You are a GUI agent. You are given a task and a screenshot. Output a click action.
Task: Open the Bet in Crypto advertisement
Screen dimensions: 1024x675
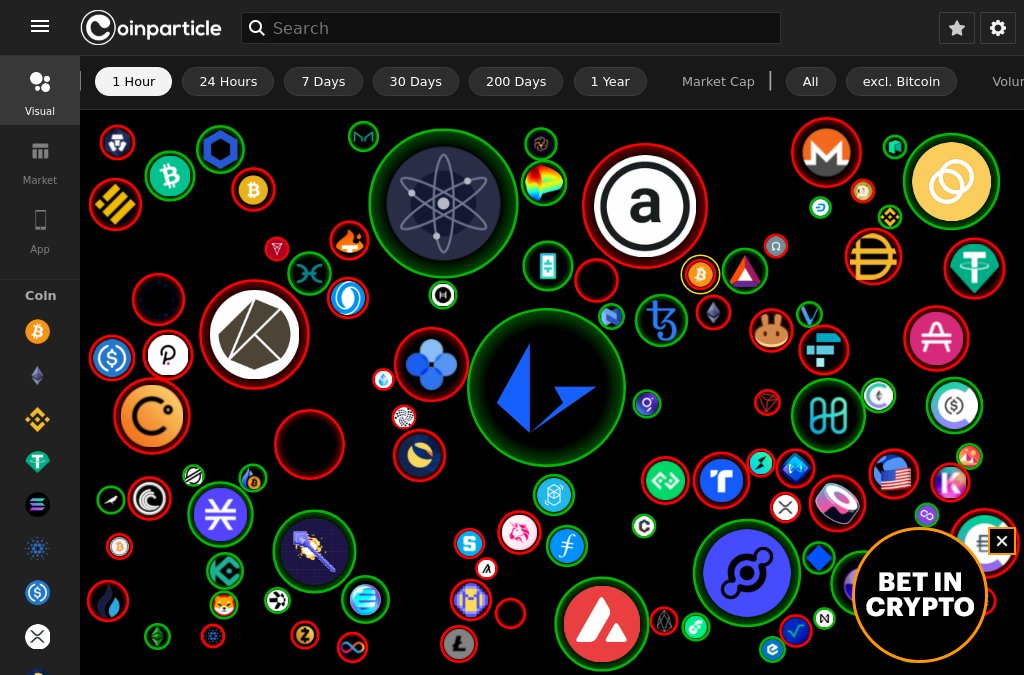point(920,595)
